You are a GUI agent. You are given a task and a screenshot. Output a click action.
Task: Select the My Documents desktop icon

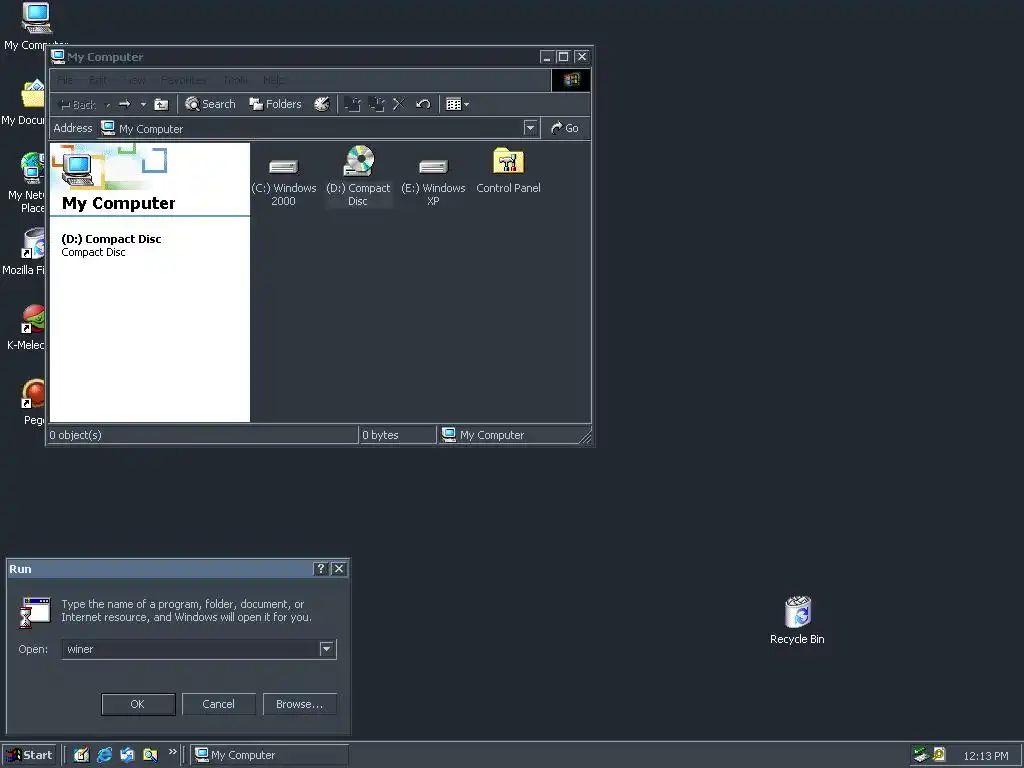point(24,103)
